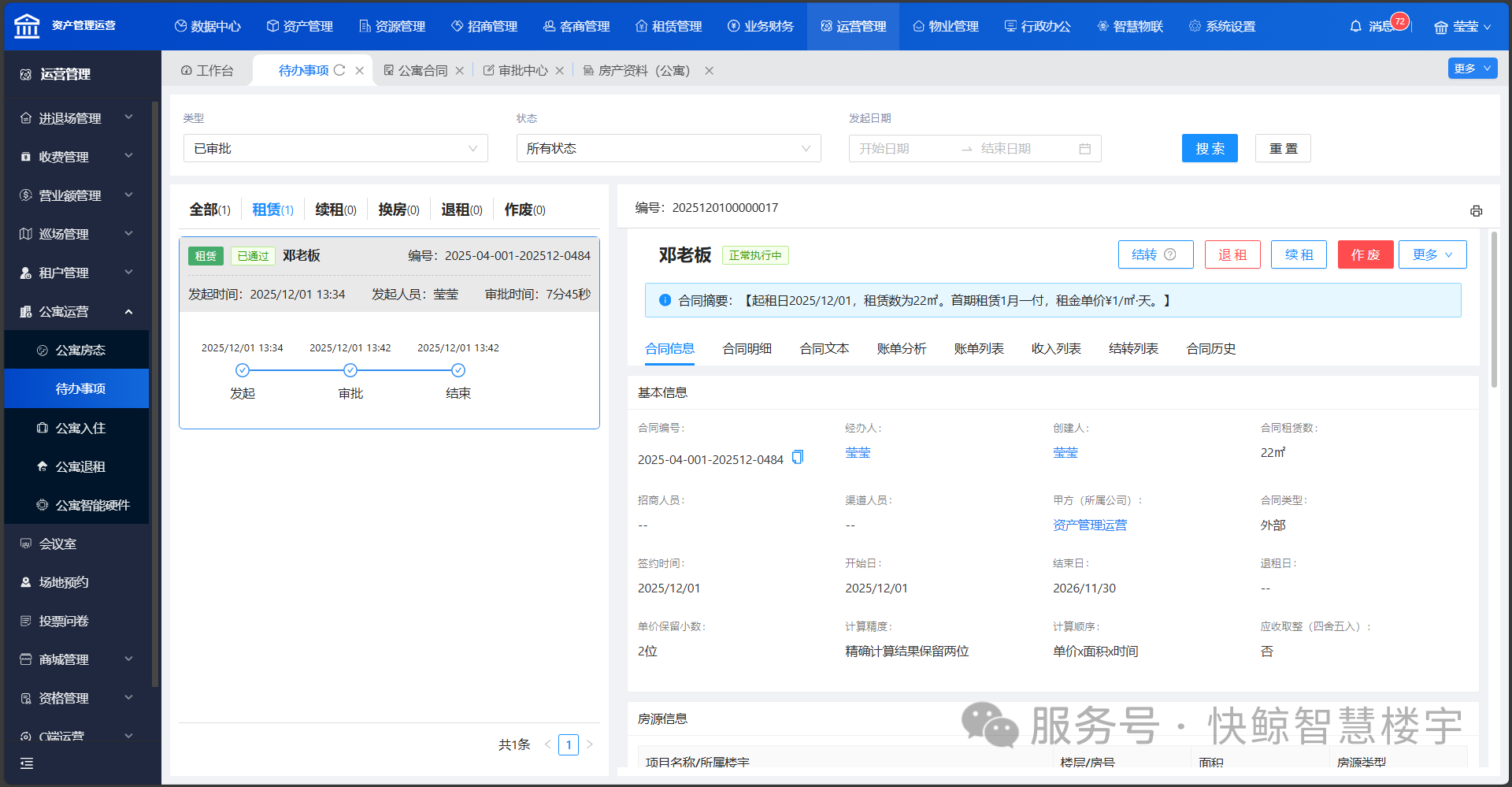Expand the 更多 dropdown next to 作废
This screenshot has width=1512, height=787.
1432,254
